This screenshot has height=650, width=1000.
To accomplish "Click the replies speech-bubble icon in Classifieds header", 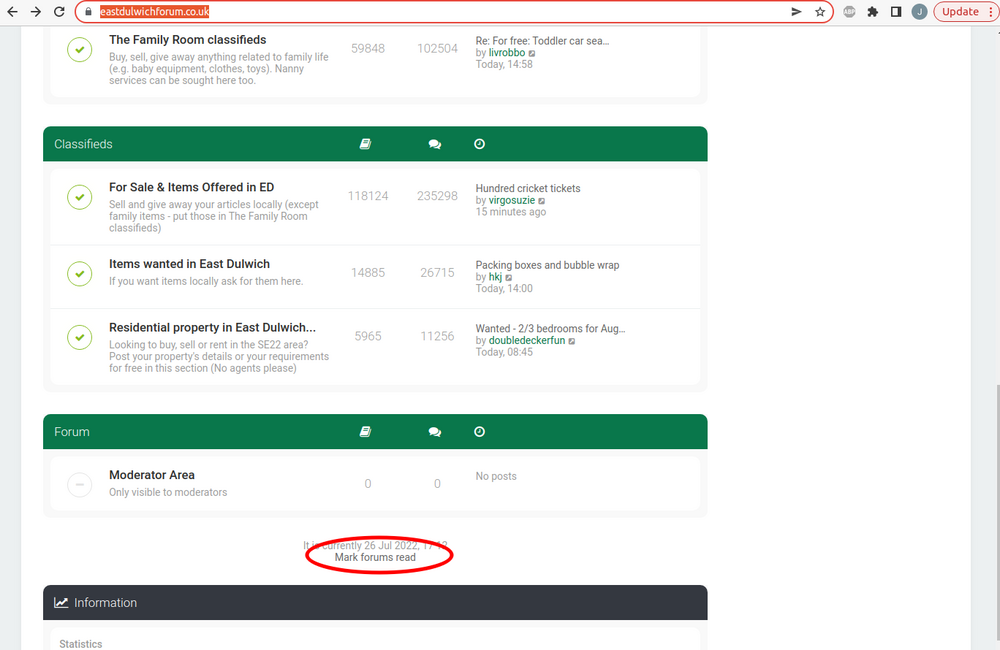I will pyautogui.click(x=434, y=143).
